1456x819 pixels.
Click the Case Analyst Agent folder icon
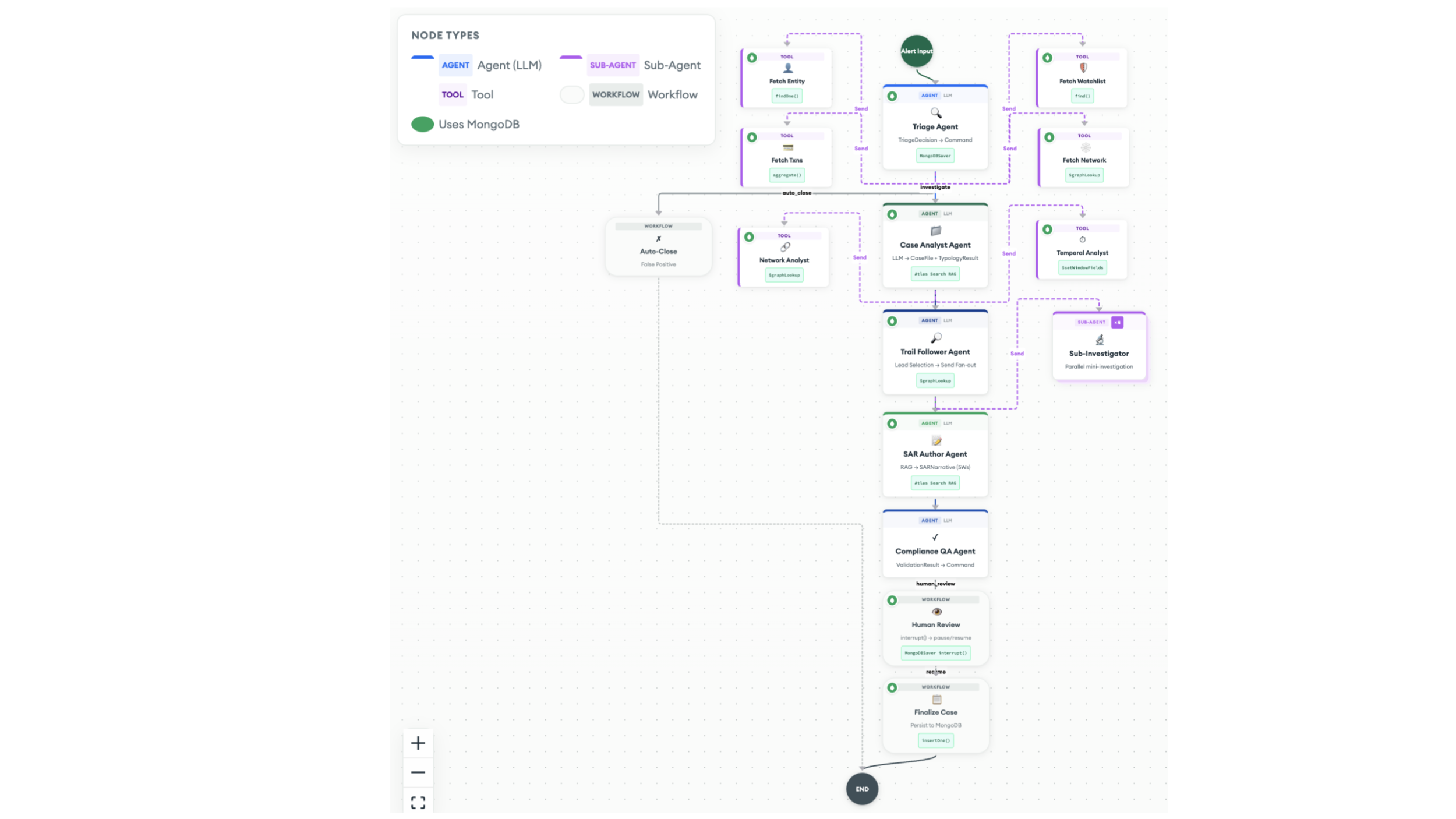(x=935, y=231)
